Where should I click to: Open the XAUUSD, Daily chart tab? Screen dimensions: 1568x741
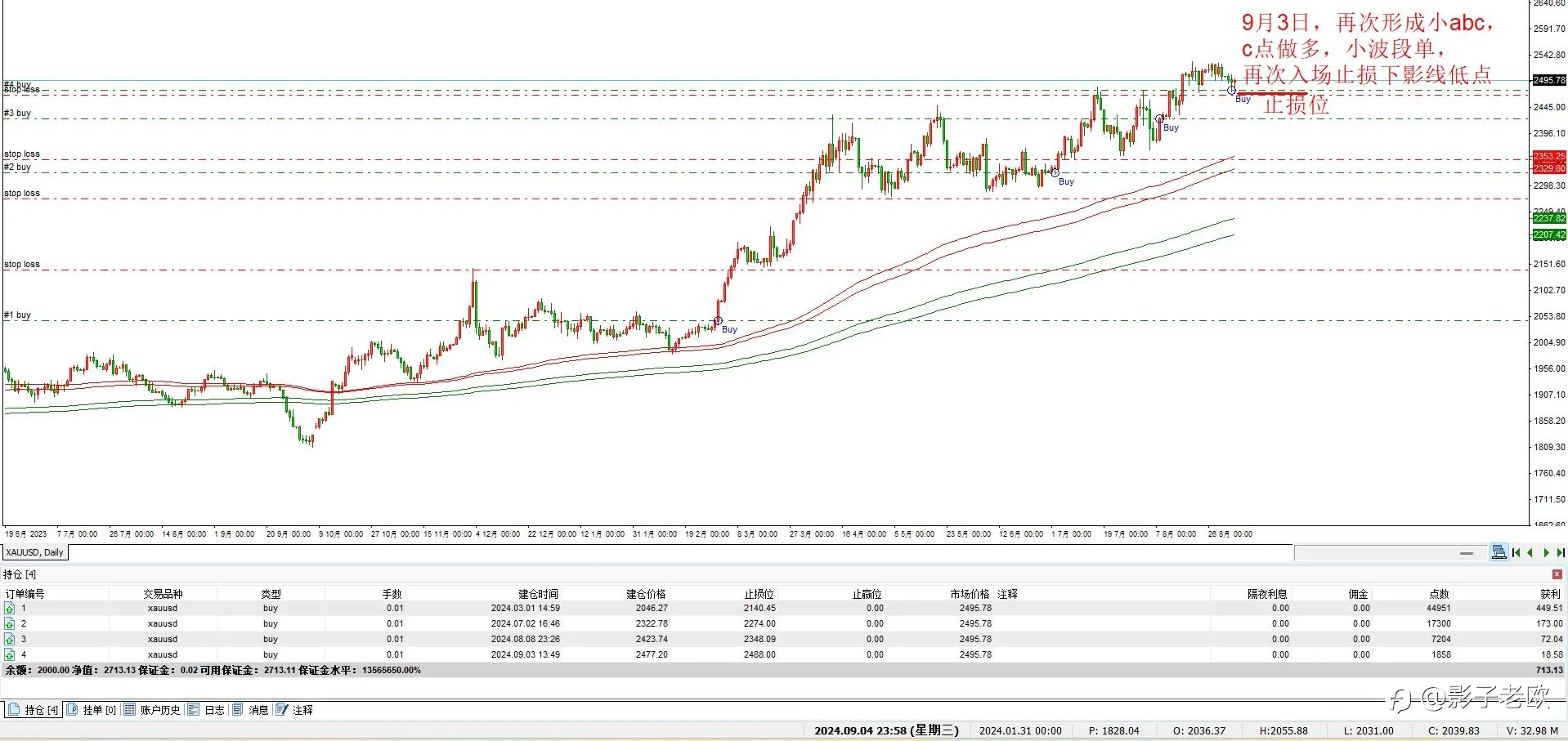(35, 552)
